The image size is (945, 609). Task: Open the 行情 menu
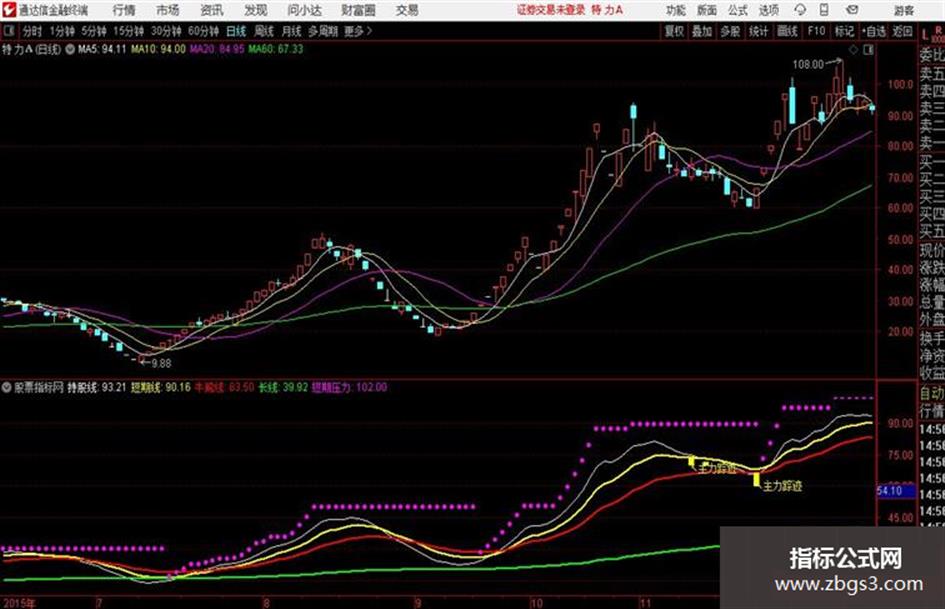click(x=124, y=10)
